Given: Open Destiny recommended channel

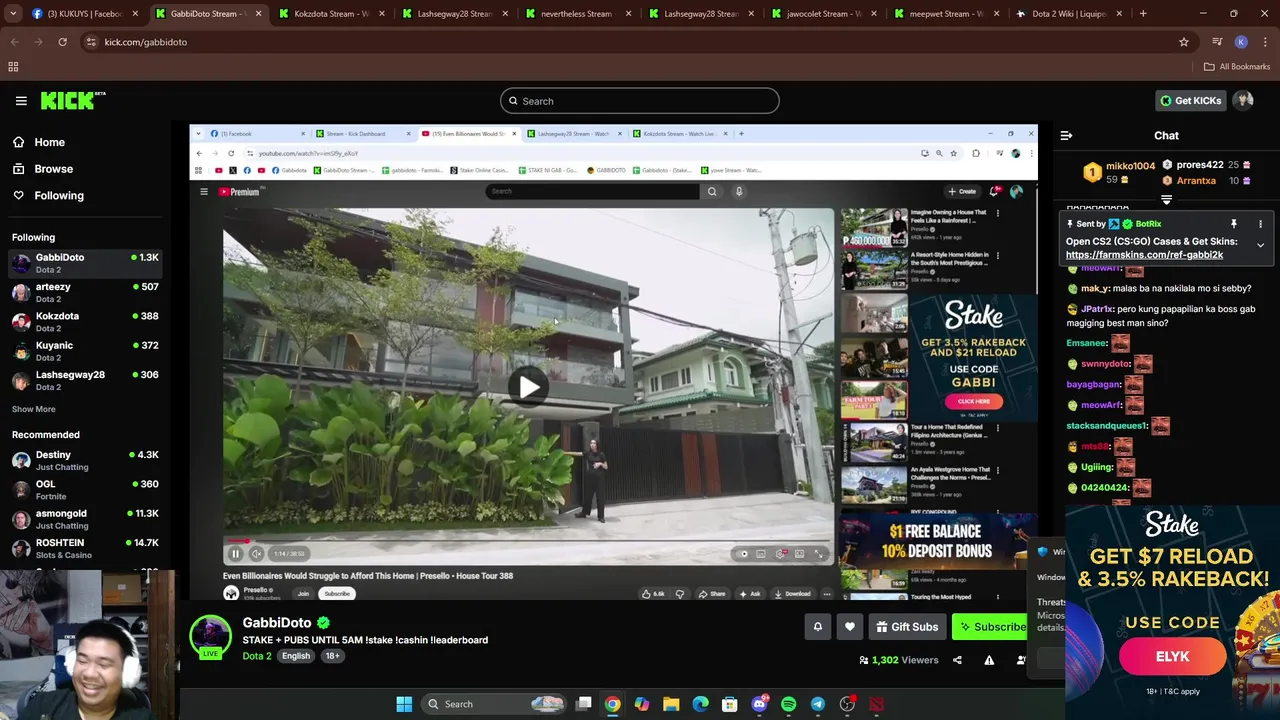Looking at the screenshot, I should [86, 460].
